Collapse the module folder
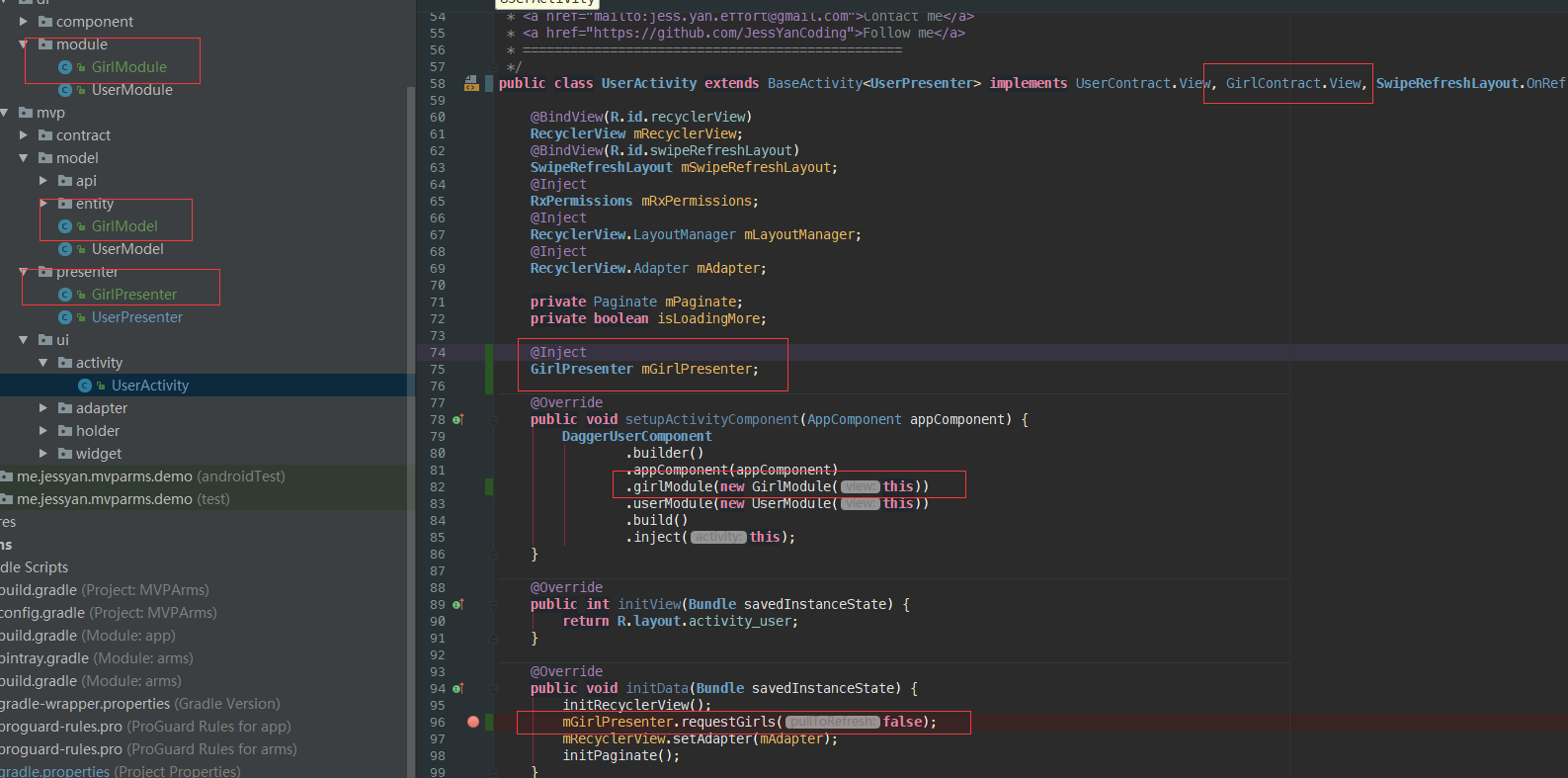This screenshot has width=1568, height=778. point(24,44)
